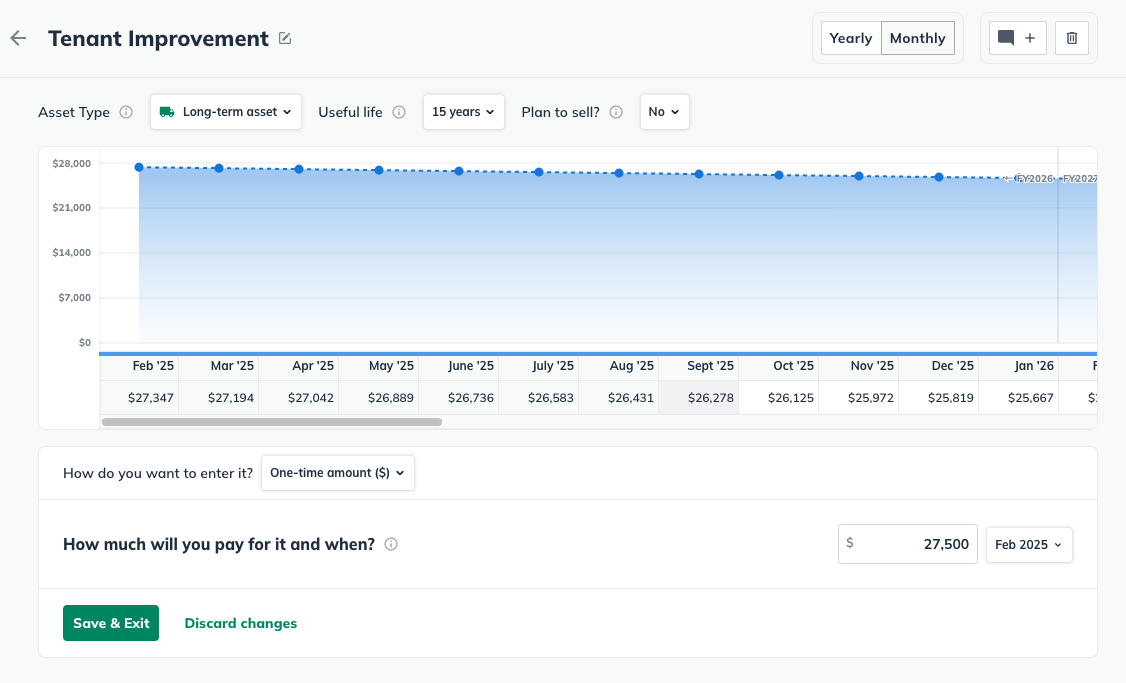Click the 27,500 amount input field

[908, 545]
